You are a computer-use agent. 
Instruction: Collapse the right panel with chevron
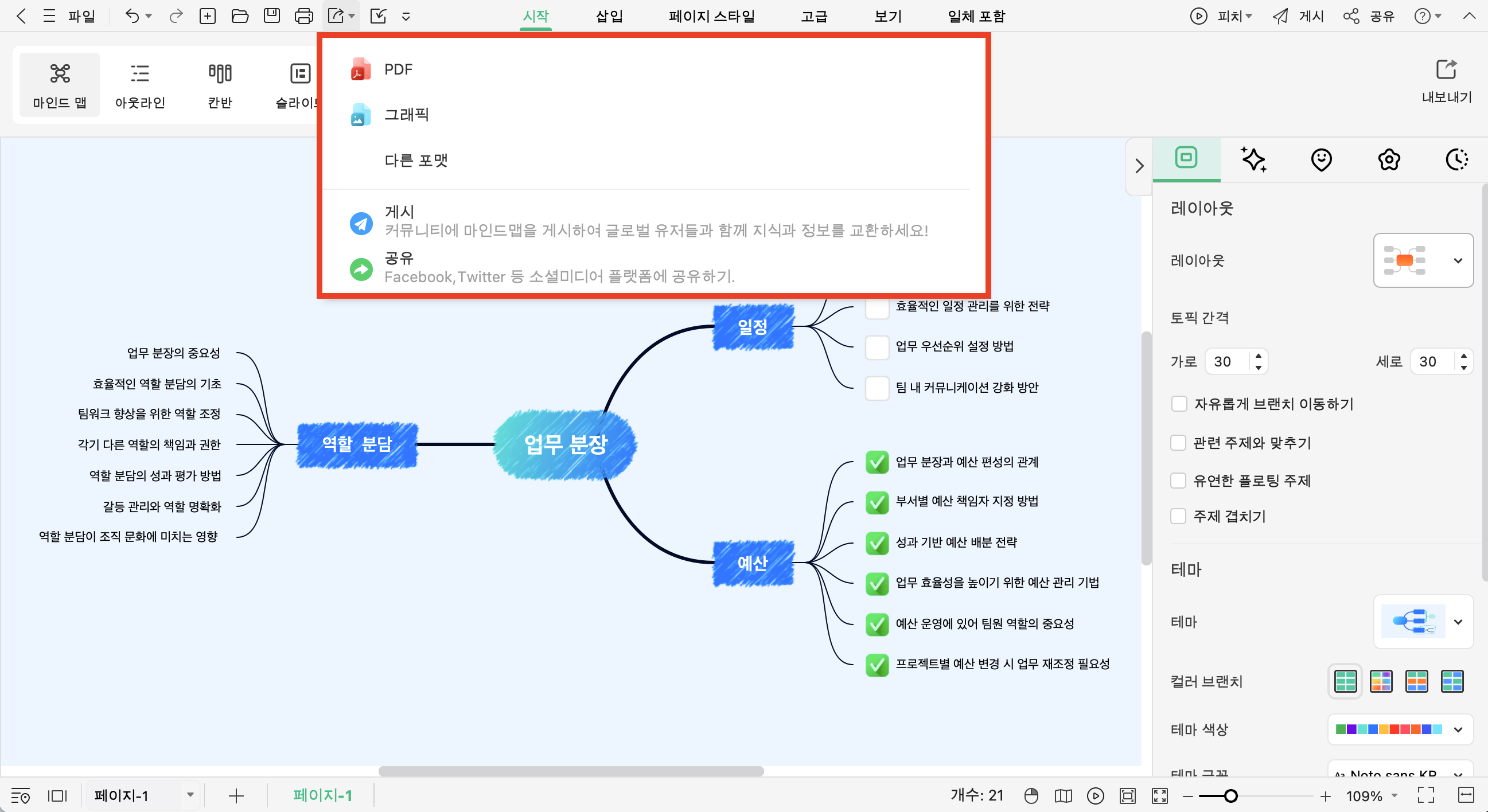coord(1139,166)
